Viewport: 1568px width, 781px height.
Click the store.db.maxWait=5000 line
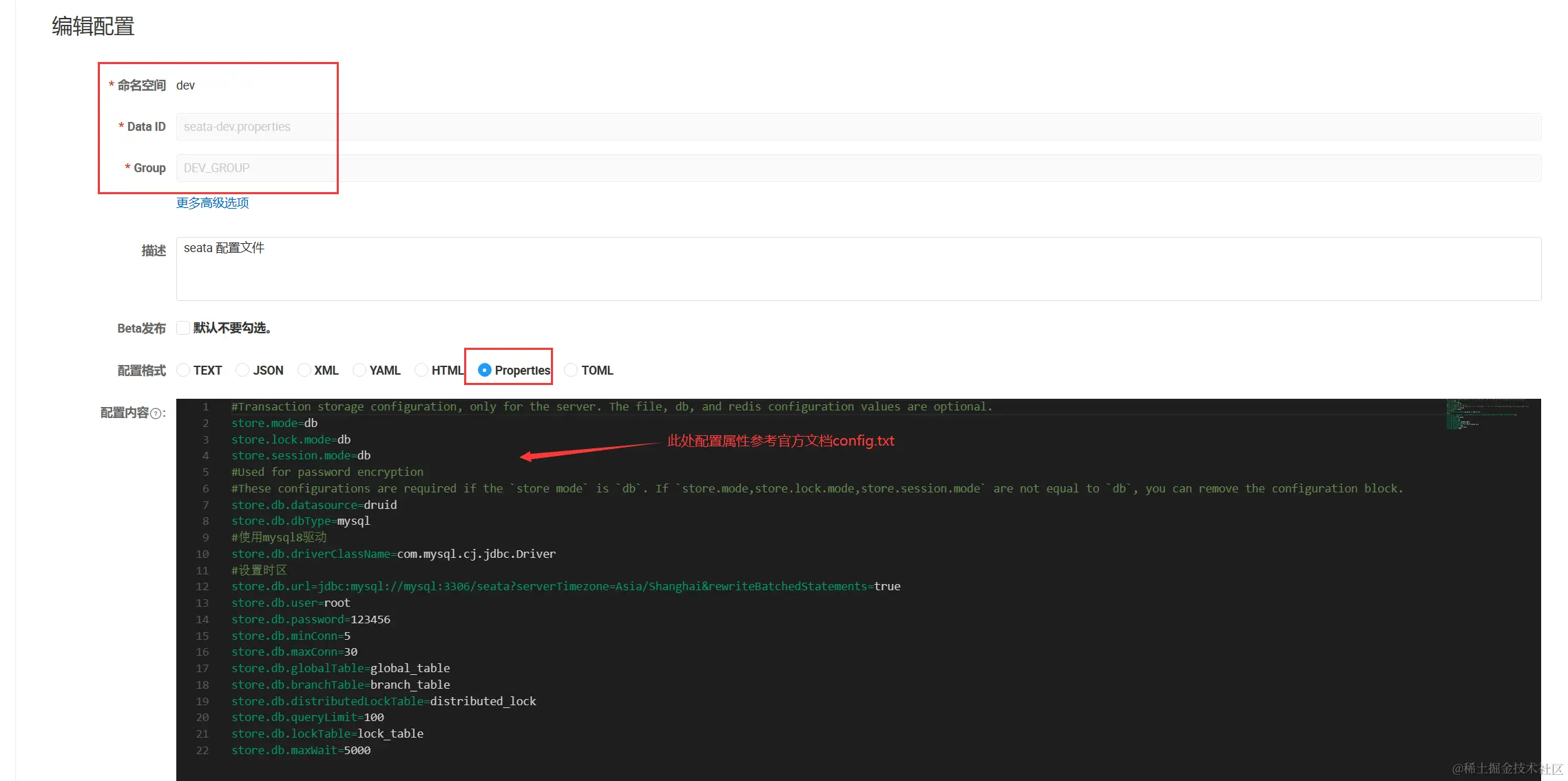(x=301, y=750)
